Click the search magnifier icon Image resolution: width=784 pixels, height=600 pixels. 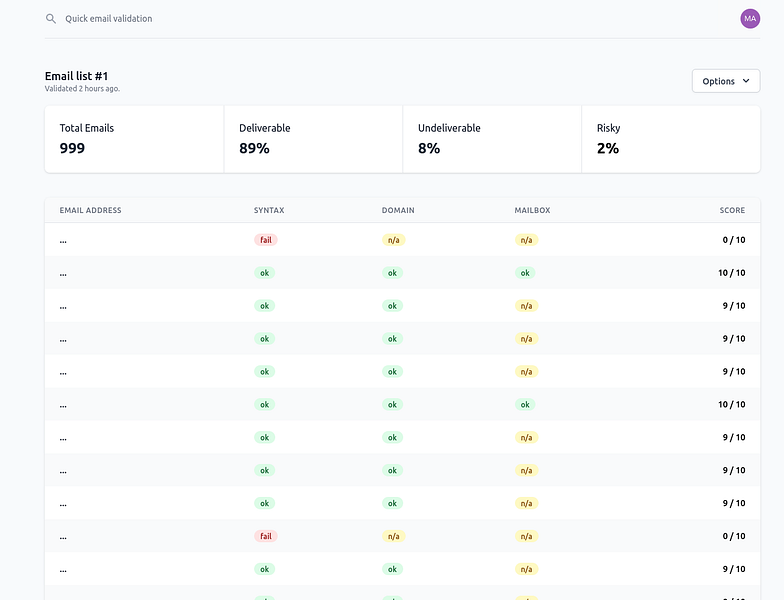click(50, 18)
